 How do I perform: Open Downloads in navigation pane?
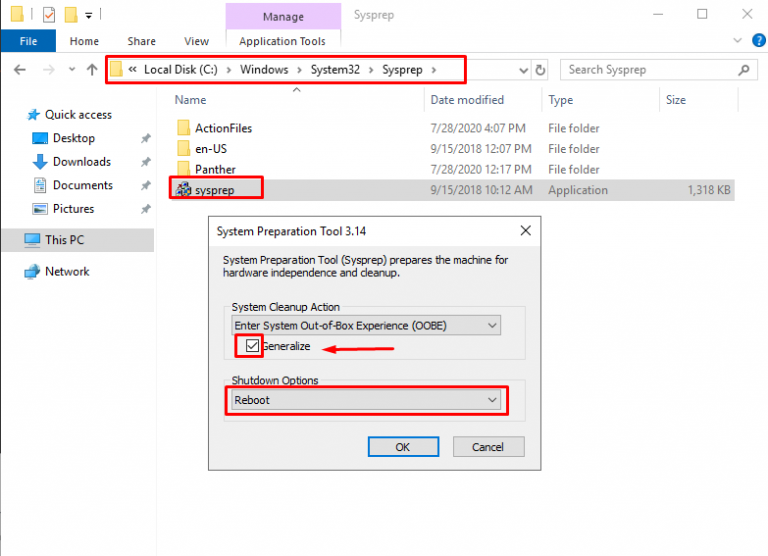(x=82, y=162)
